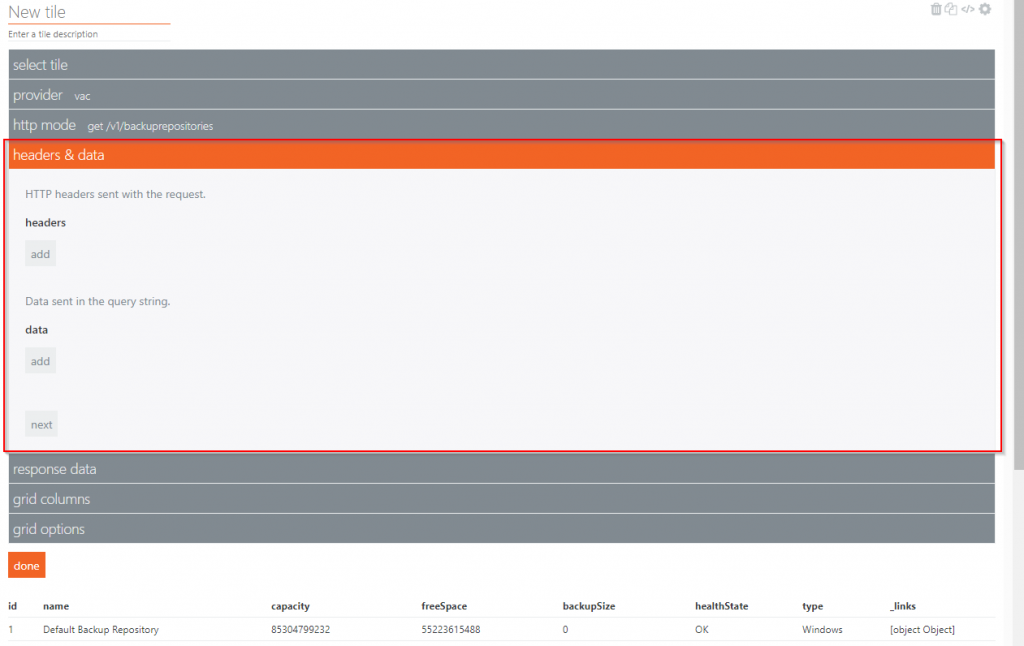This screenshot has width=1024, height=646.
Task: Collapse the headers & data section
Action: [501, 155]
